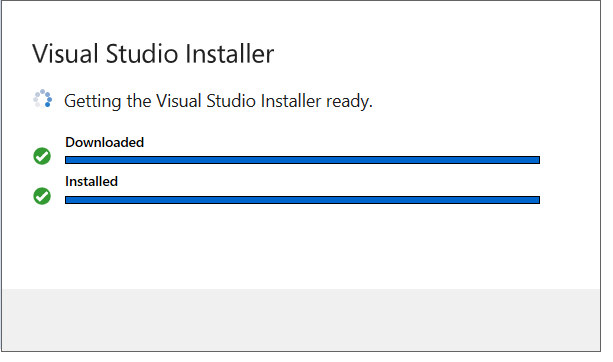Select the Downloaded label text

[104, 142]
